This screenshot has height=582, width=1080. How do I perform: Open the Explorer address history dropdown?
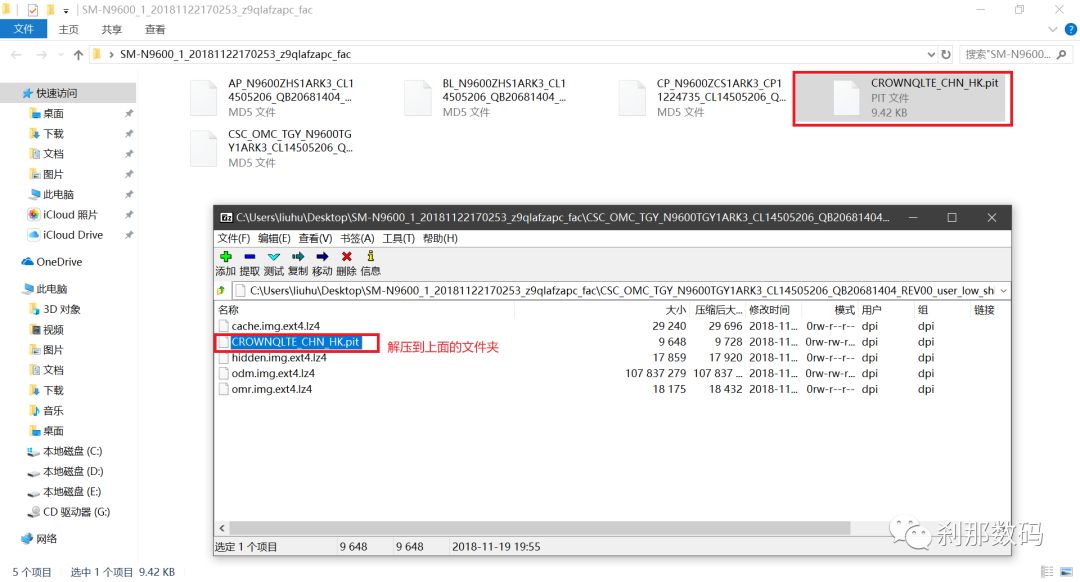pyautogui.click(x=930, y=54)
